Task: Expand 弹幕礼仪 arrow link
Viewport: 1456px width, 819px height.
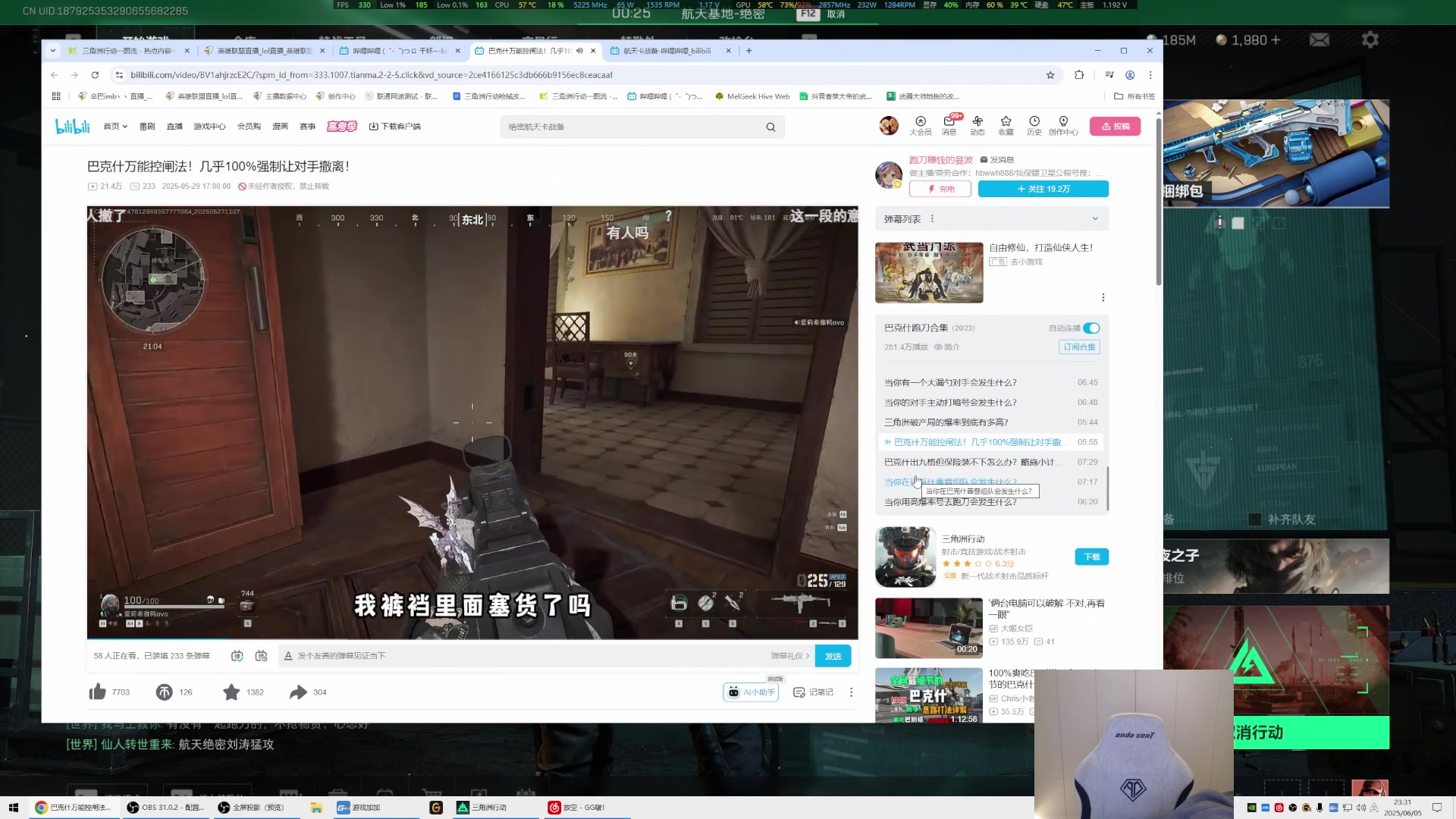Action: click(x=790, y=656)
